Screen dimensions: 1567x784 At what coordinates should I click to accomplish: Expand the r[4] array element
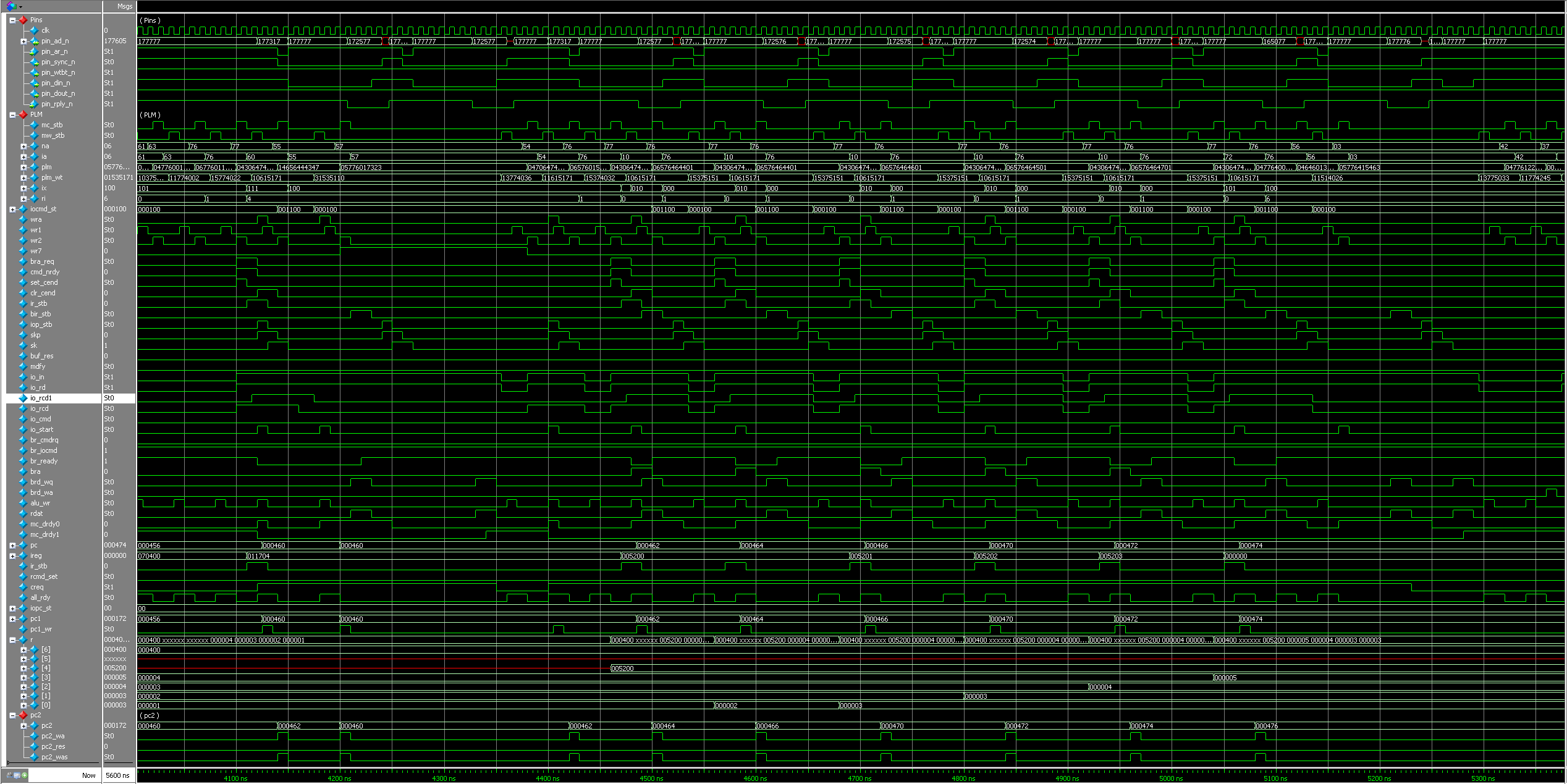pyautogui.click(x=23, y=668)
